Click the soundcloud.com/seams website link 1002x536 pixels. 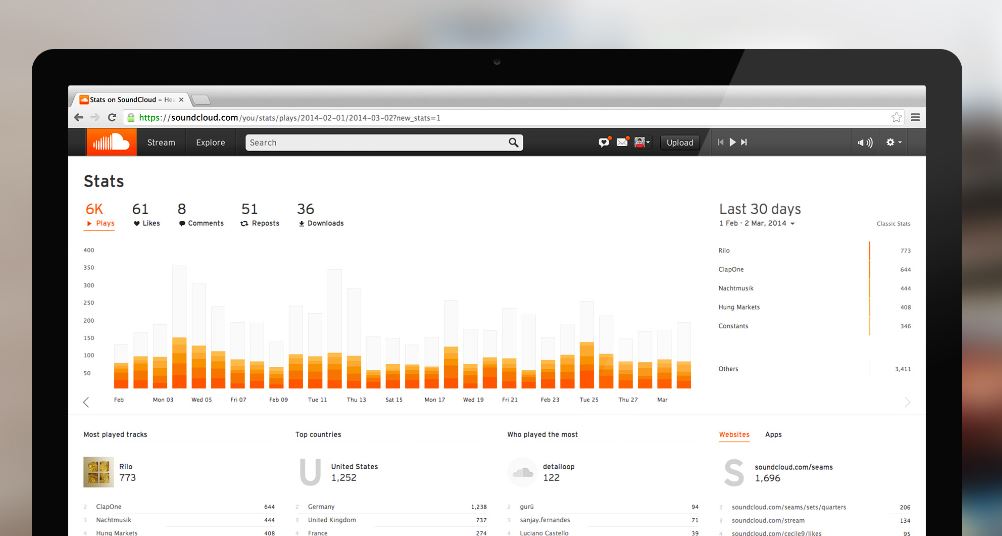(x=794, y=467)
